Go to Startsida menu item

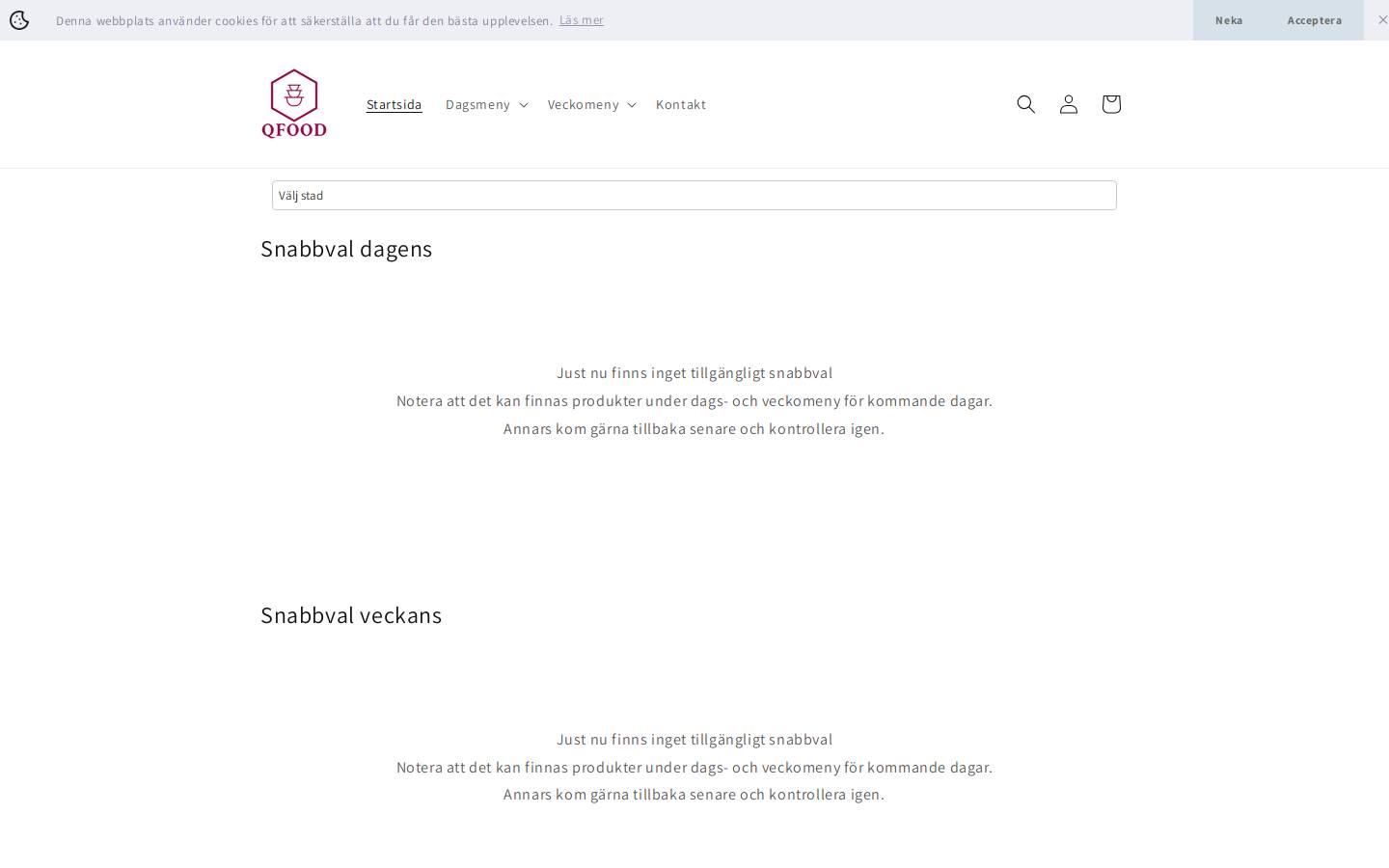coord(394,104)
